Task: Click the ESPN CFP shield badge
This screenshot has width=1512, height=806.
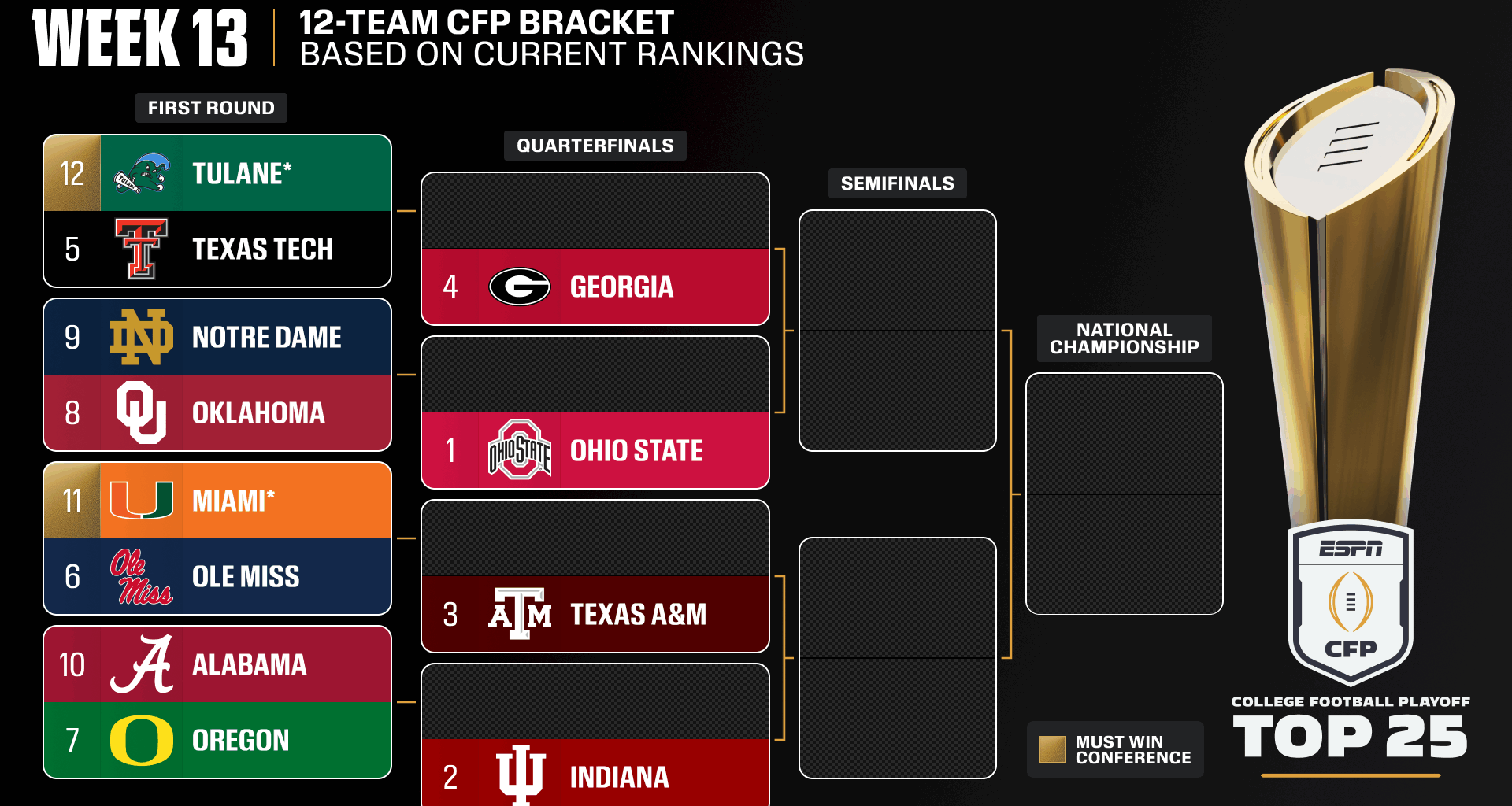Action: [1351, 602]
